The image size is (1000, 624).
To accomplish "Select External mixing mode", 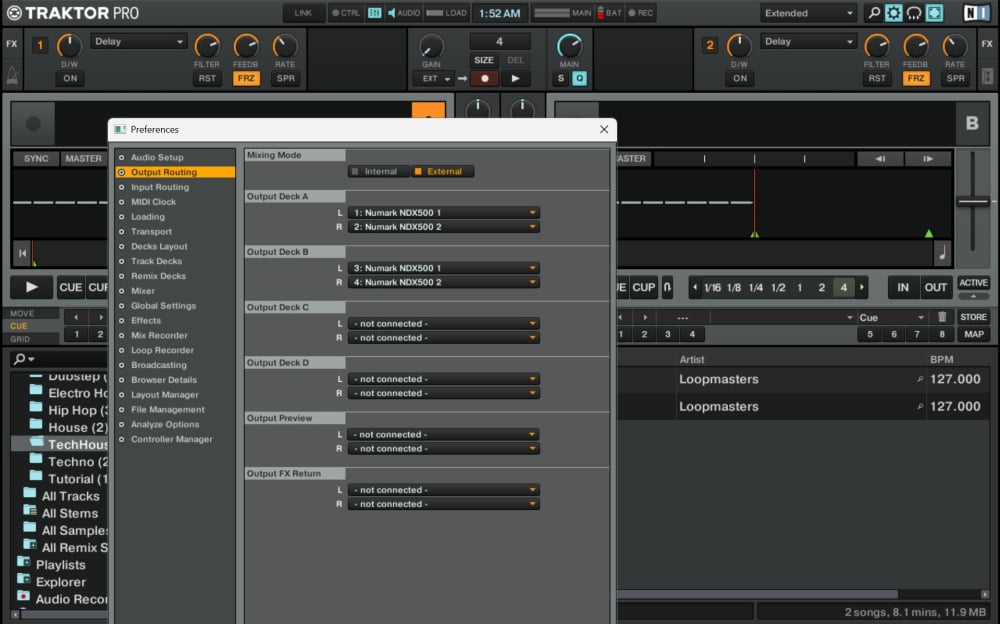I will 443,172.
